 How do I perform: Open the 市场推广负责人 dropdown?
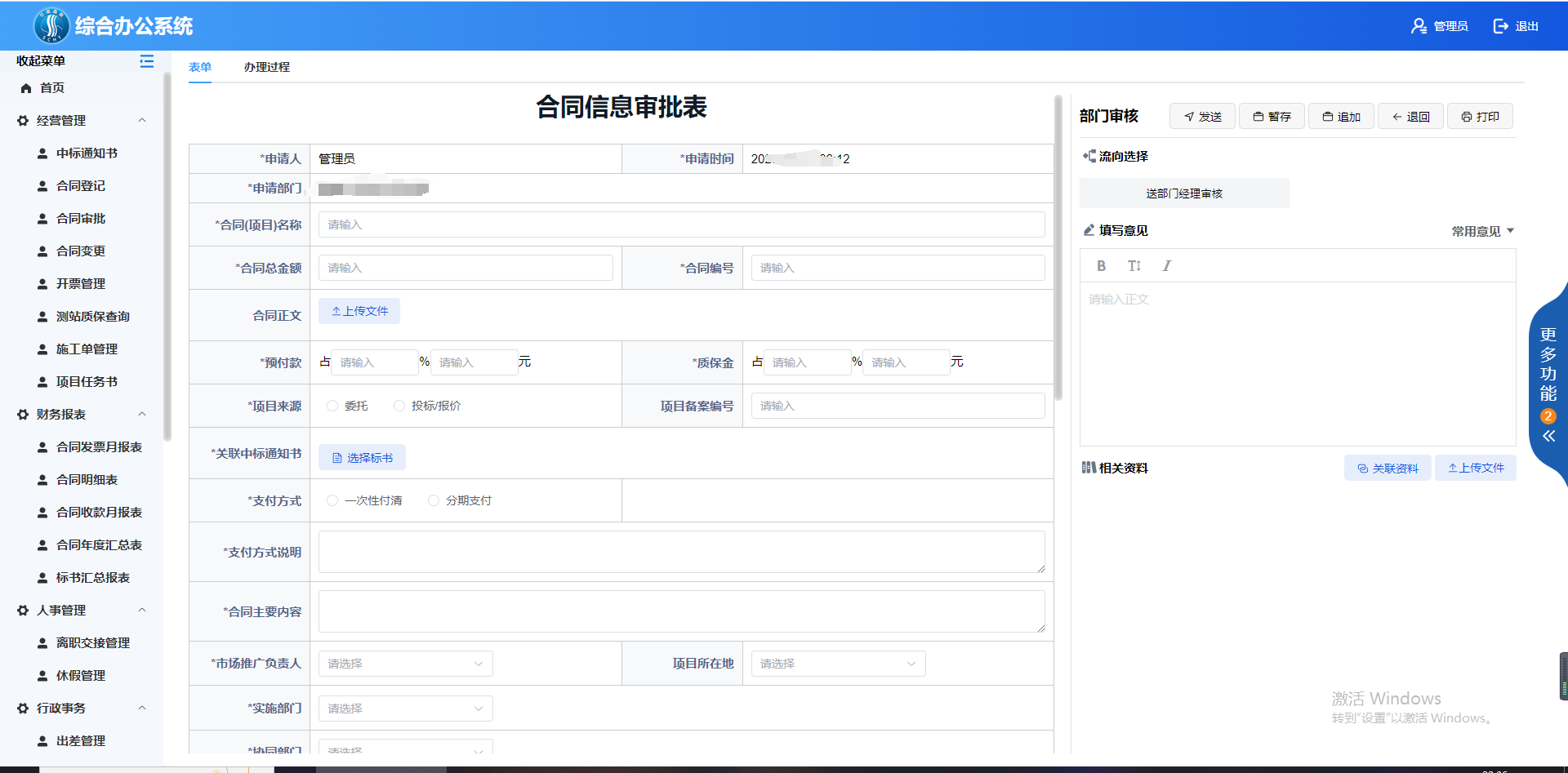tap(406, 664)
